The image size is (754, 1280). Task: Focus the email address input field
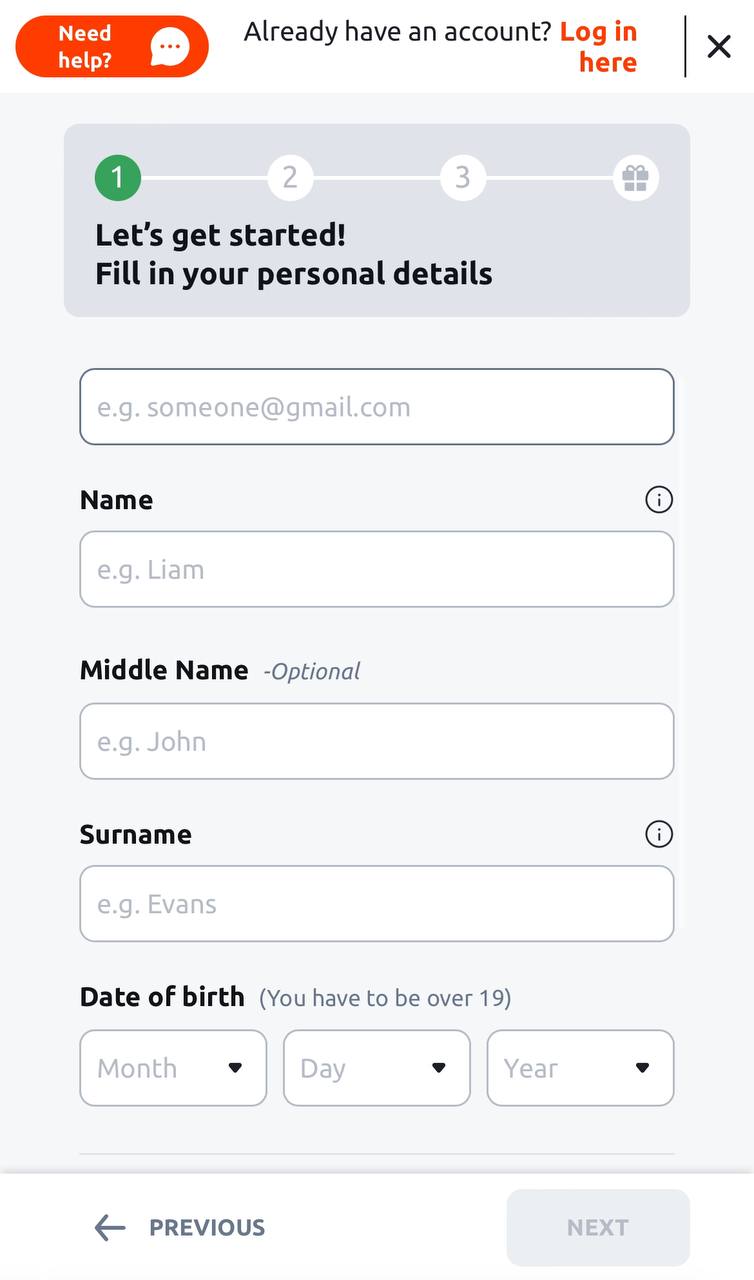click(x=377, y=407)
